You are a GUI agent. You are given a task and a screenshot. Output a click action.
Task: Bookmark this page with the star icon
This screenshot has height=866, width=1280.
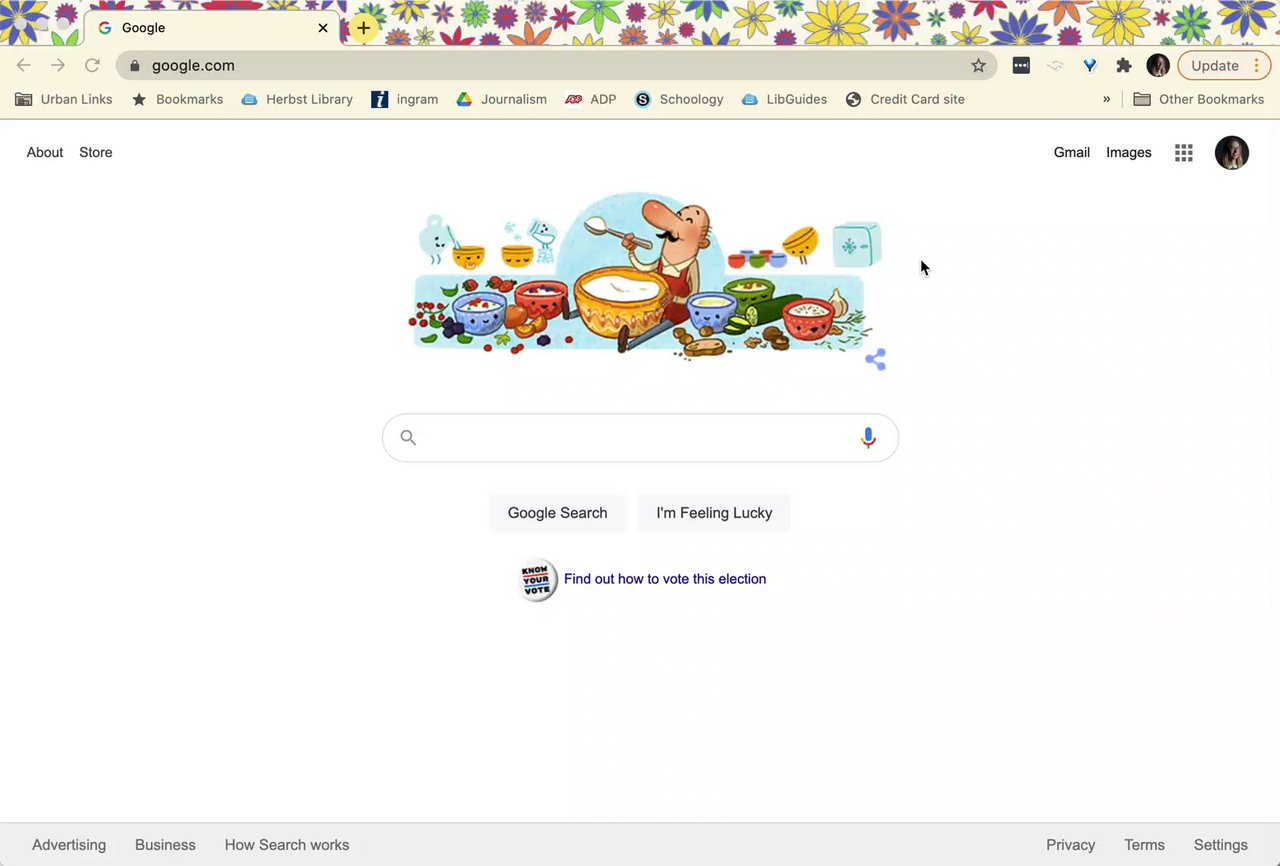(978, 66)
